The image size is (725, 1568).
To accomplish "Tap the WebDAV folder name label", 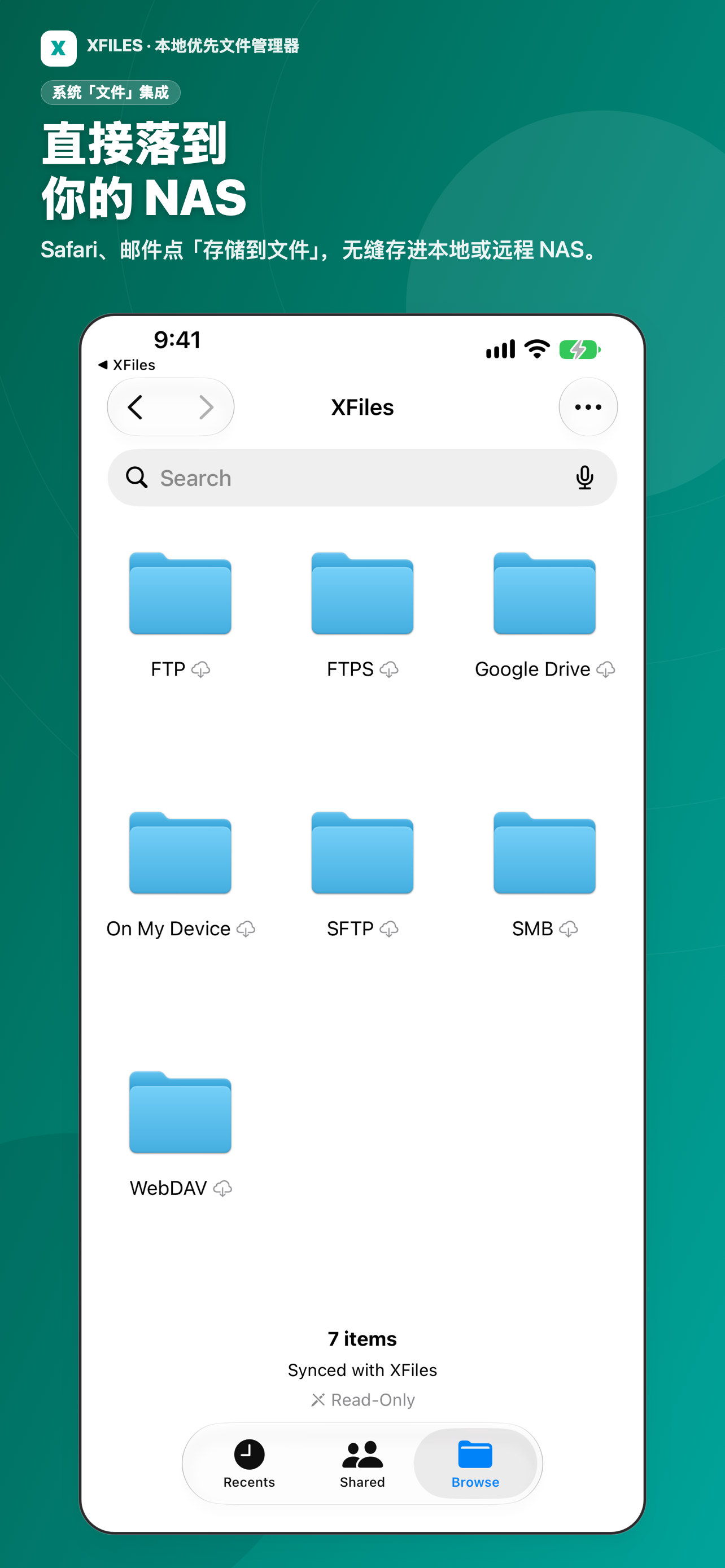I will click(x=169, y=1188).
